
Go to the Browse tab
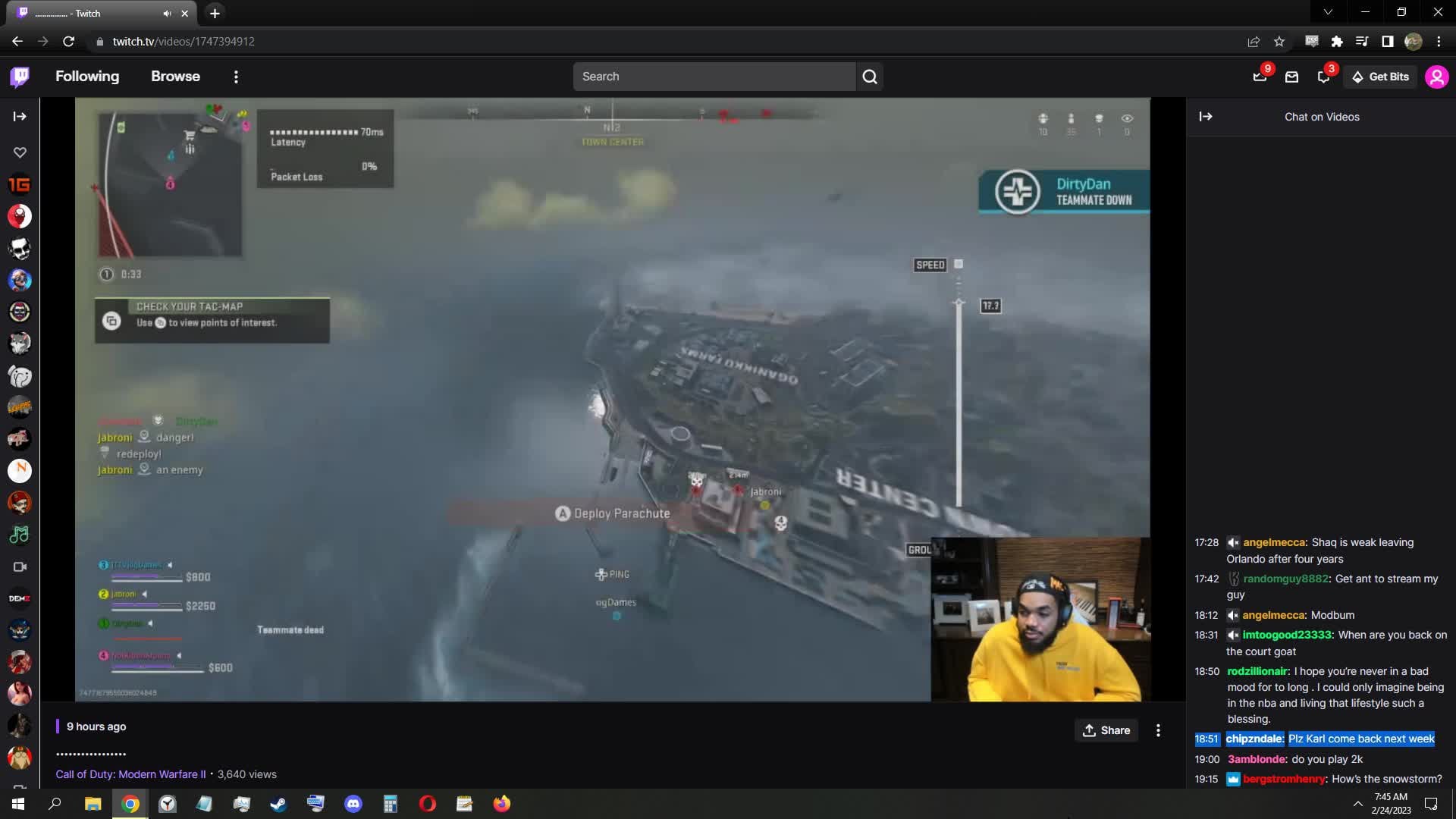[175, 77]
